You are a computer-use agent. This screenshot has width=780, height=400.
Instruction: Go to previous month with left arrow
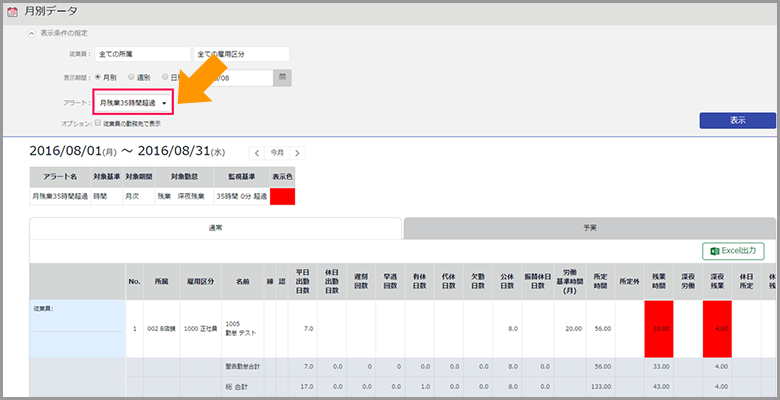(257, 153)
